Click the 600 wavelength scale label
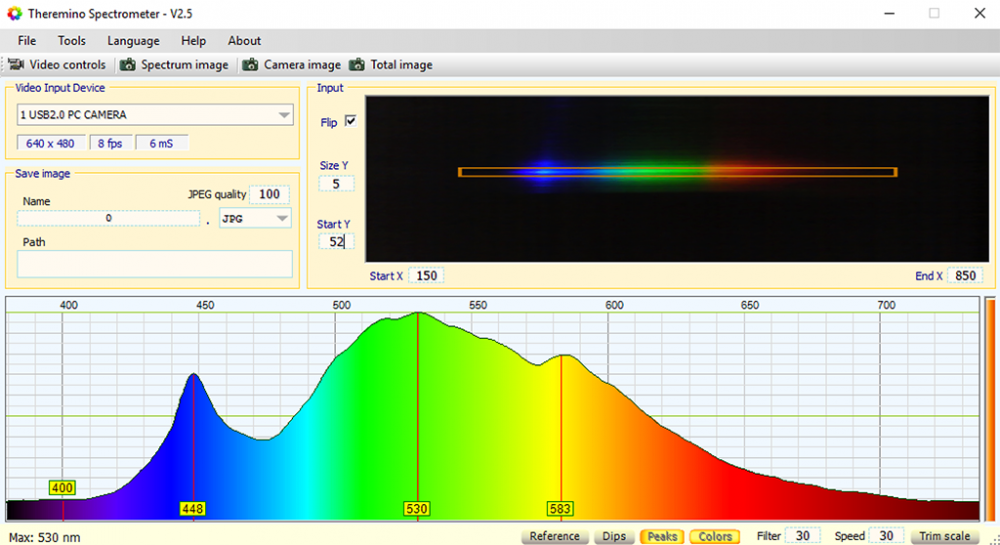Screen dimensions: 1000x545 coord(614,305)
